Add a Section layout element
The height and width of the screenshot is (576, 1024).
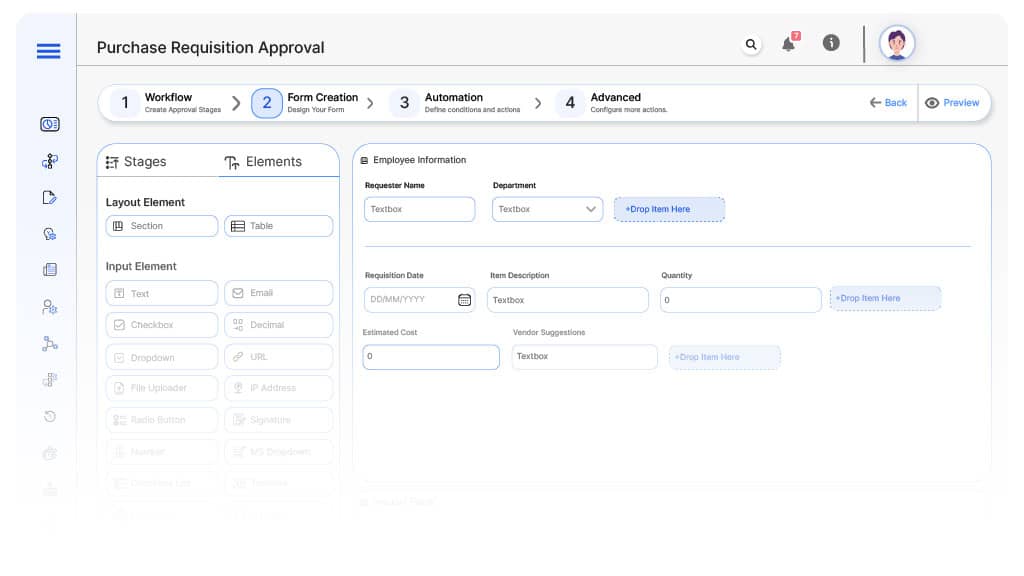coord(161,226)
